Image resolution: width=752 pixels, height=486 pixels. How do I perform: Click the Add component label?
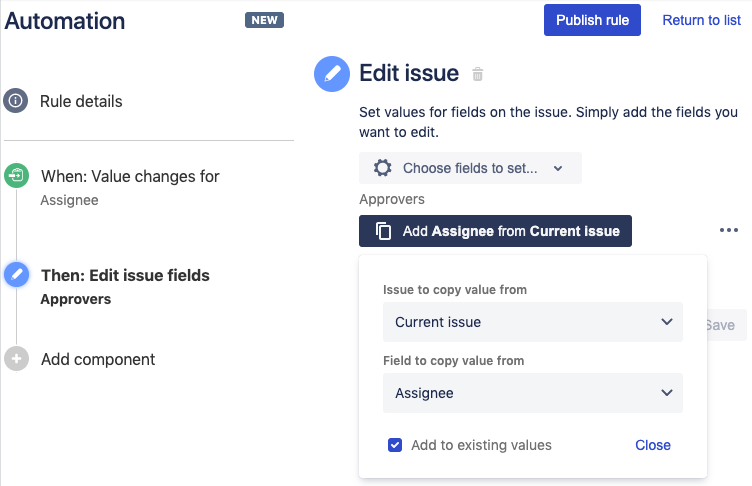click(x=98, y=359)
